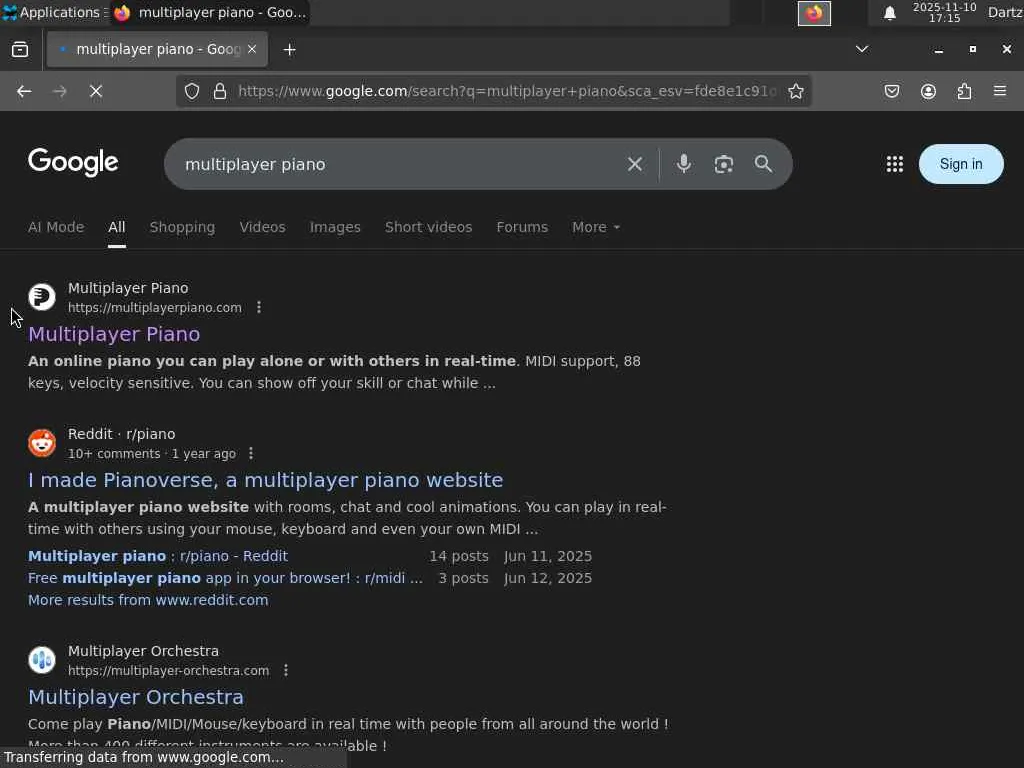Click the multiplayer-orchestra.com URL text
1024x768 pixels.
[168, 671]
